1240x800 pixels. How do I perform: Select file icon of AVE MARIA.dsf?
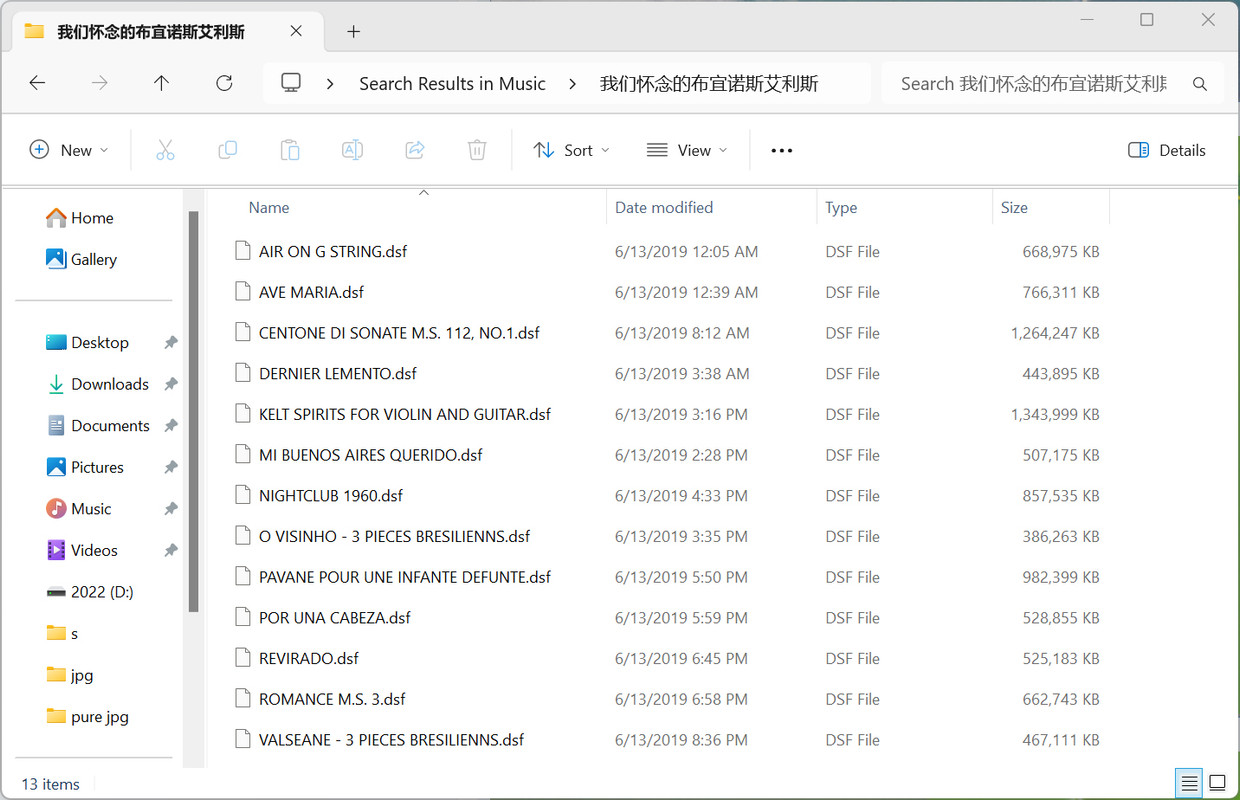[x=242, y=292]
